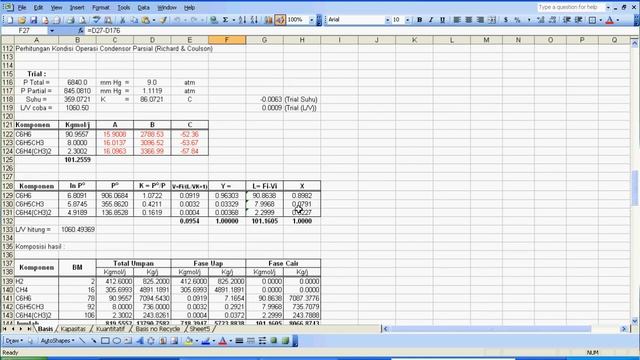This screenshot has height=360, width=640.
Task: Toggle Italic formatting
Action: (x=431, y=20)
